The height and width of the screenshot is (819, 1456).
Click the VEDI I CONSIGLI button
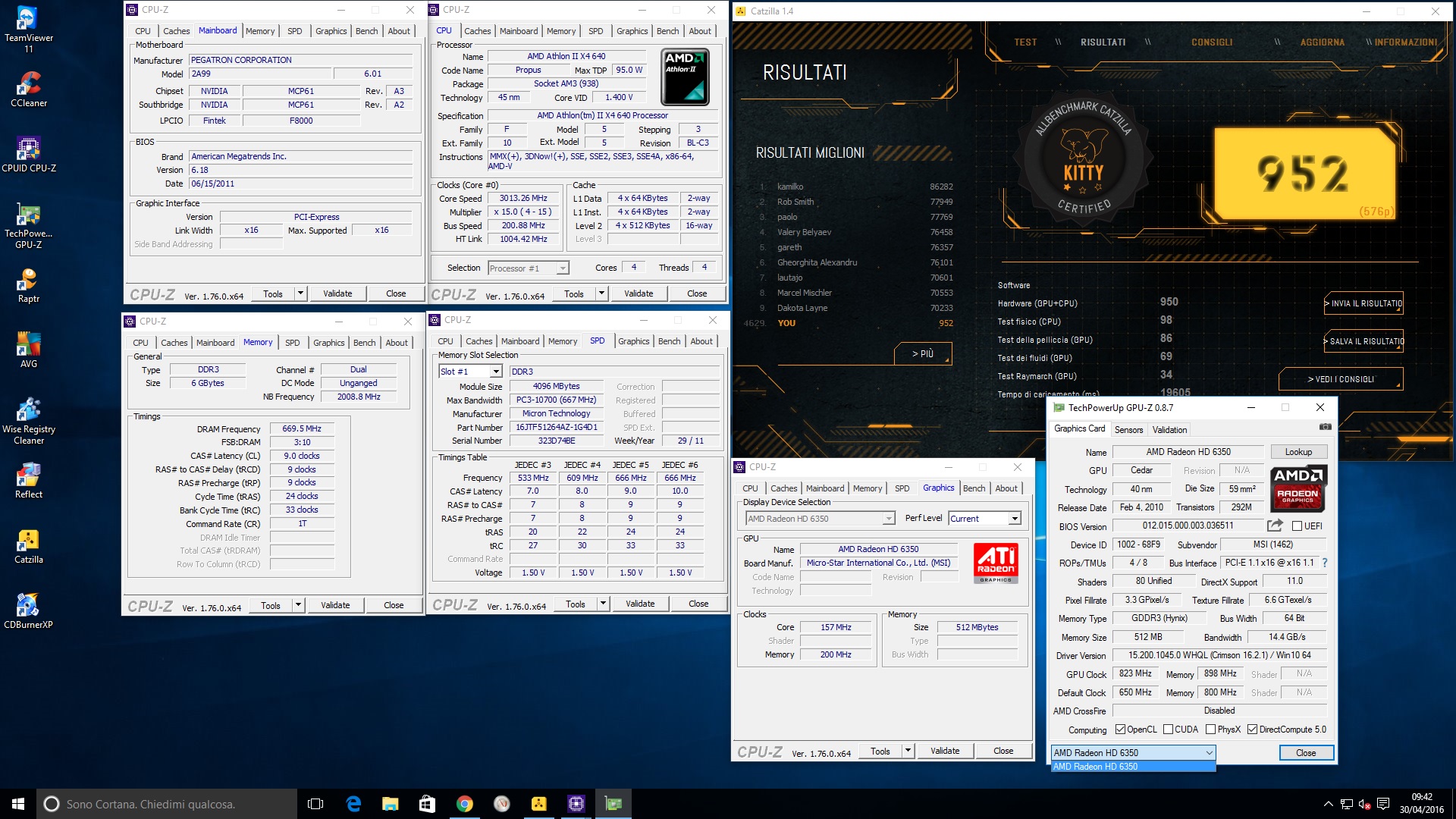click(1341, 379)
